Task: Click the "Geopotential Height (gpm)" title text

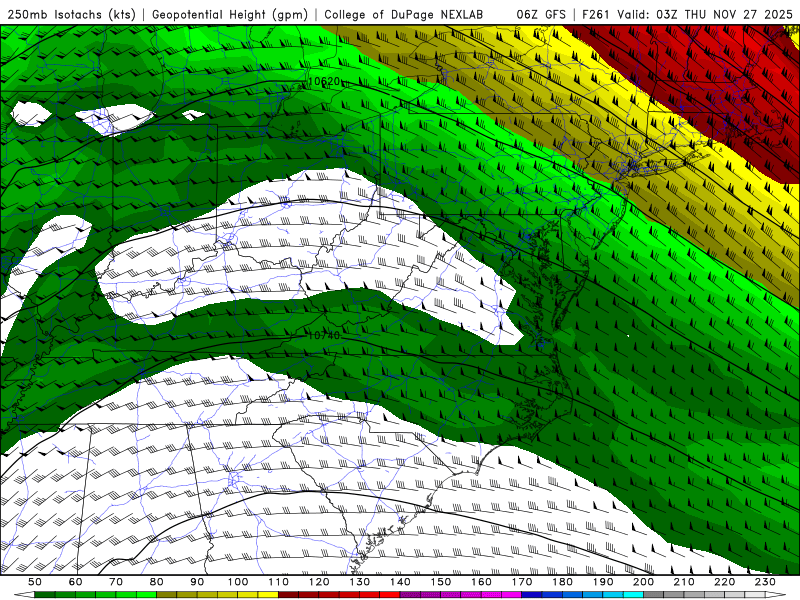Action: pos(230,14)
